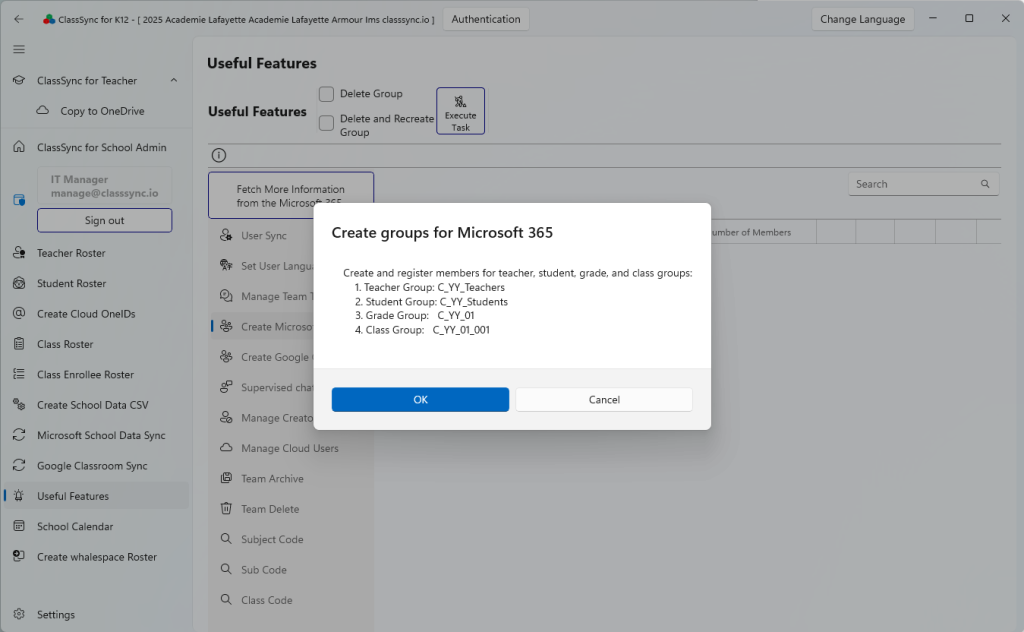Click Fetch More Information from Microsoft 365
The image size is (1024, 632).
[291, 195]
